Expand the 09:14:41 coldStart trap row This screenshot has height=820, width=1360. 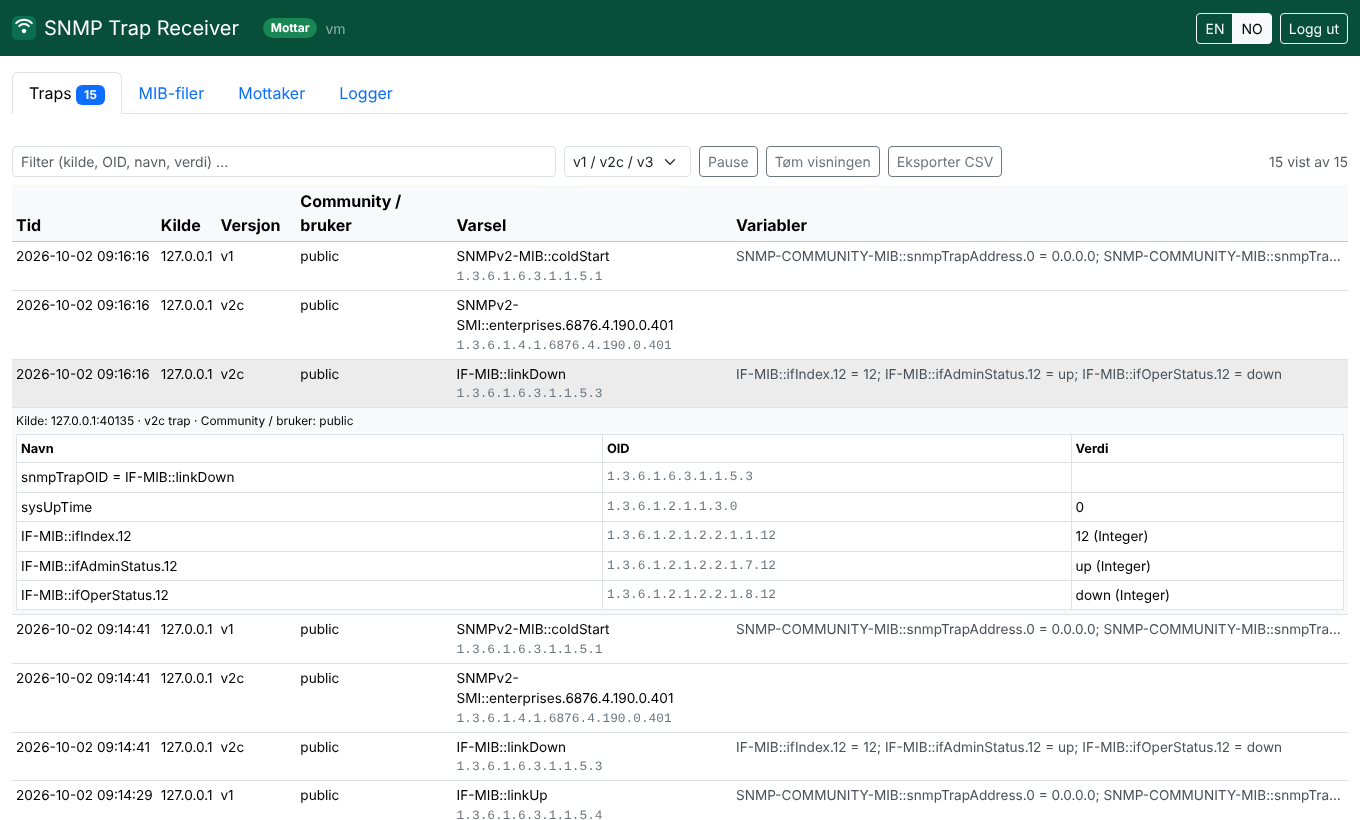[680, 639]
